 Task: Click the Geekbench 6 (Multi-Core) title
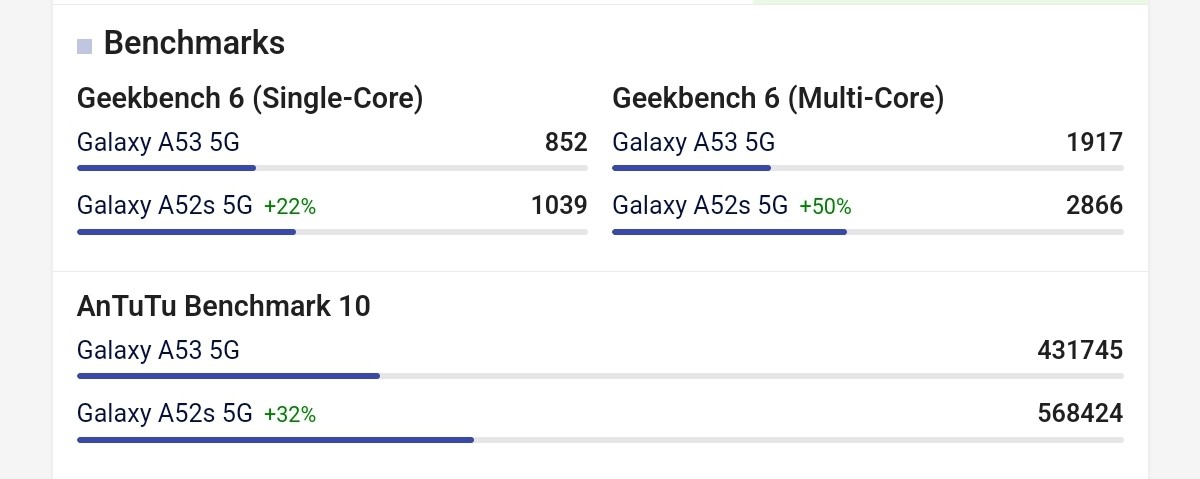[x=778, y=99]
